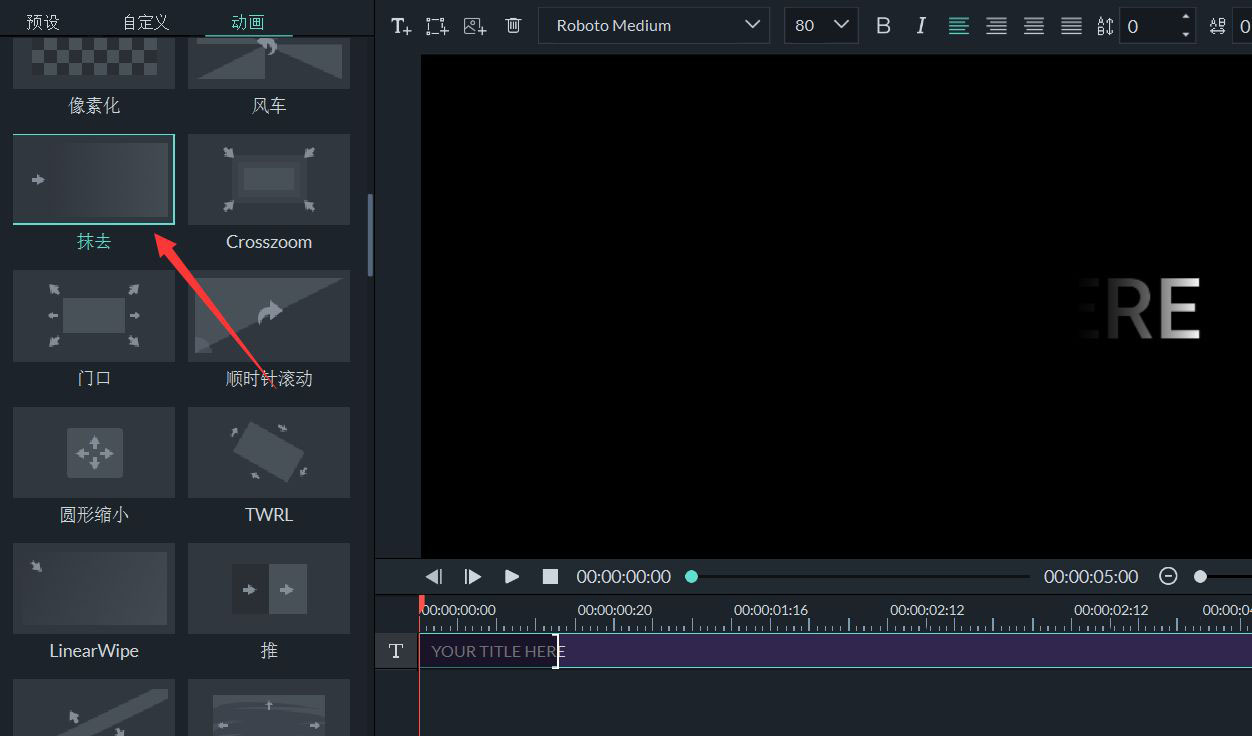Step back to the previous frame
Image resolution: width=1252 pixels, height=736 pixels.
click(434, 576)
